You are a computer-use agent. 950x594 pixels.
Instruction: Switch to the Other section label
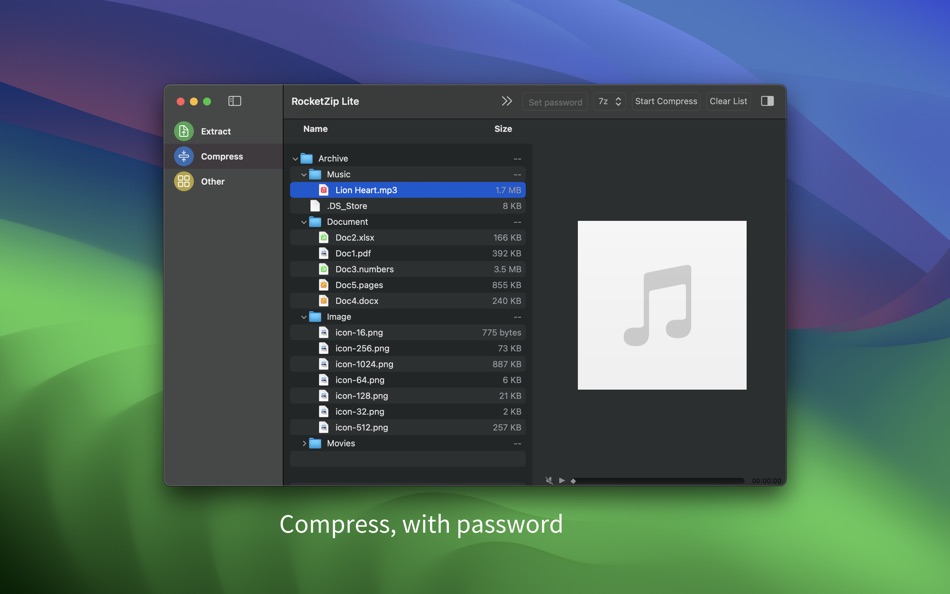click(213, 181)
